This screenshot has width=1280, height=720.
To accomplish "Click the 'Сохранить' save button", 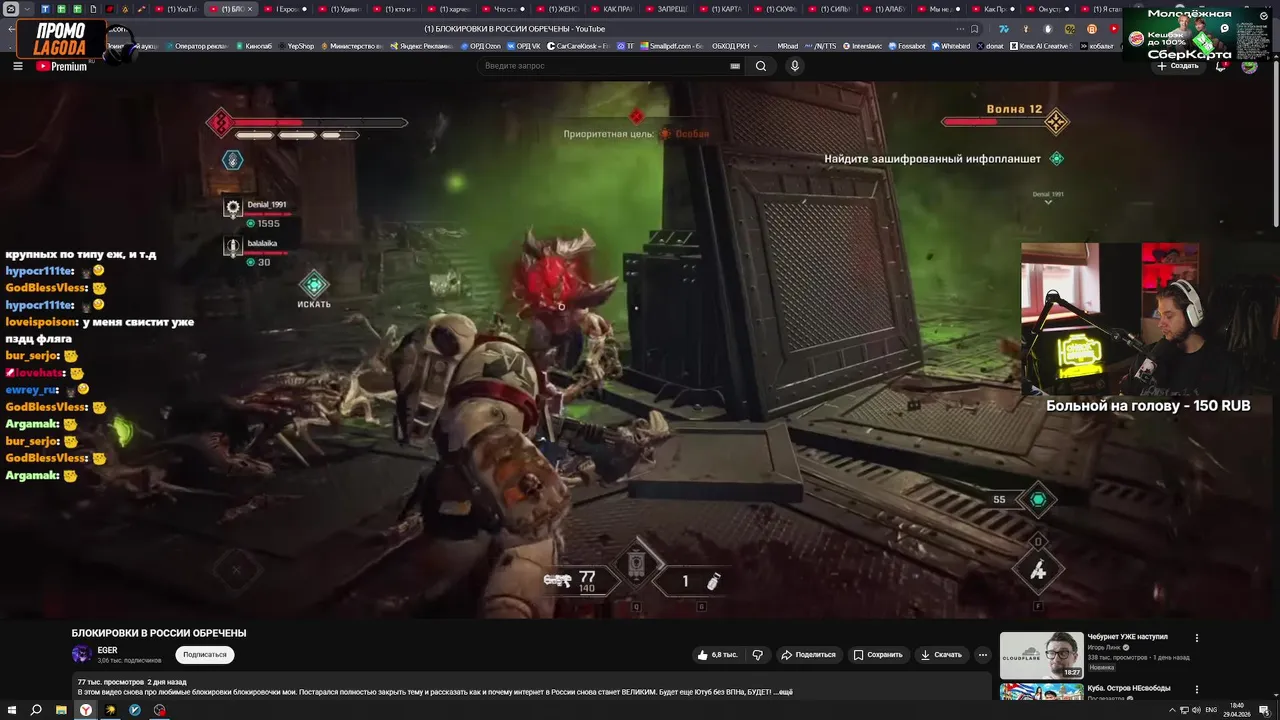I will [x=878, y=655].
